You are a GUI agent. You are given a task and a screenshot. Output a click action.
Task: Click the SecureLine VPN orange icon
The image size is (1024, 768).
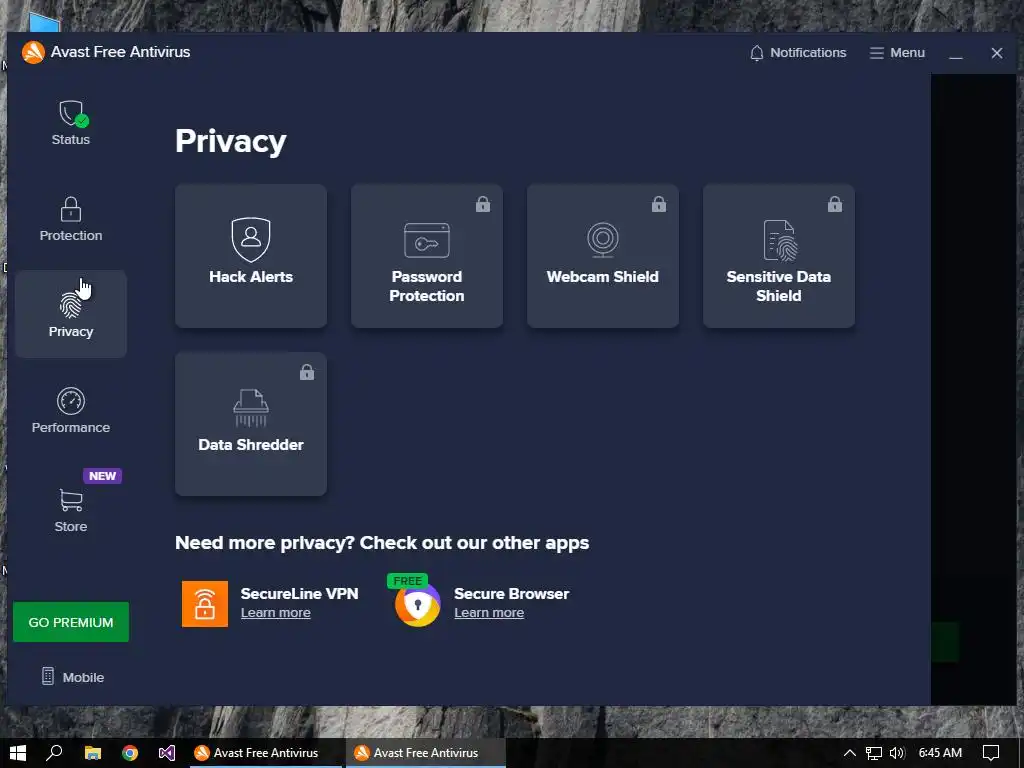(205, 604)
